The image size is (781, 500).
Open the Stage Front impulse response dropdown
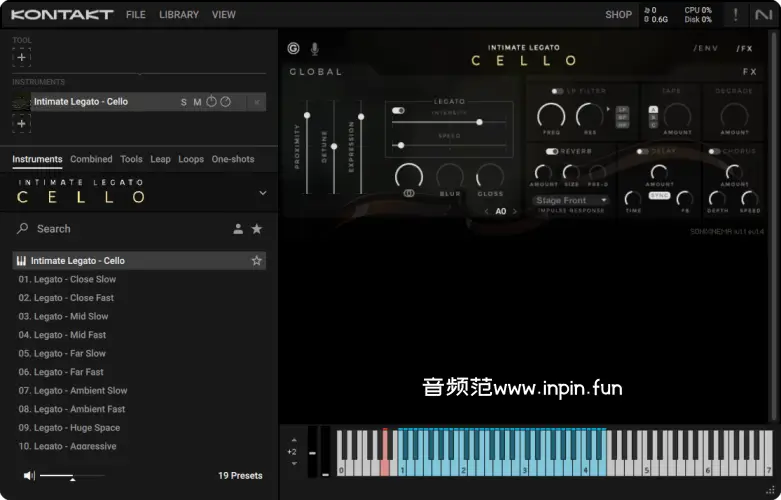coord(571,201)
